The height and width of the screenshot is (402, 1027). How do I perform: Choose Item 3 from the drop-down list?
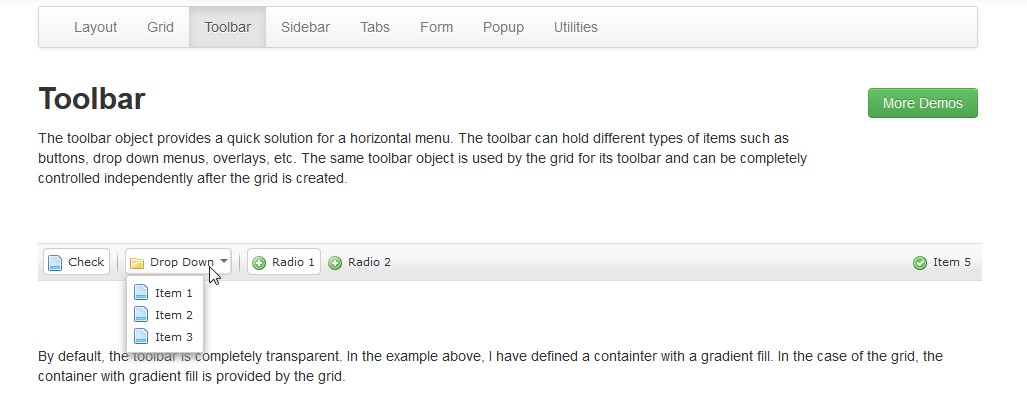click(174, 337)
